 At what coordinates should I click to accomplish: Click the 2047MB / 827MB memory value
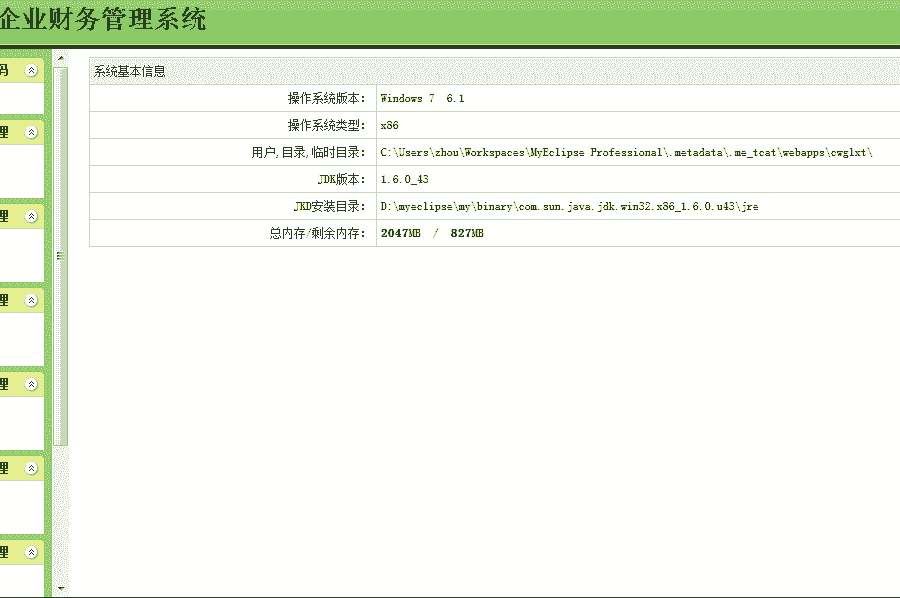tap(432, 233)
